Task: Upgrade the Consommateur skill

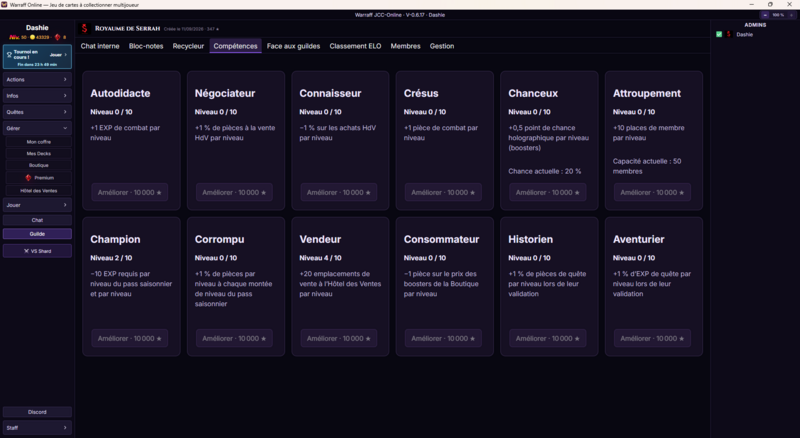Action: (443, 338)
